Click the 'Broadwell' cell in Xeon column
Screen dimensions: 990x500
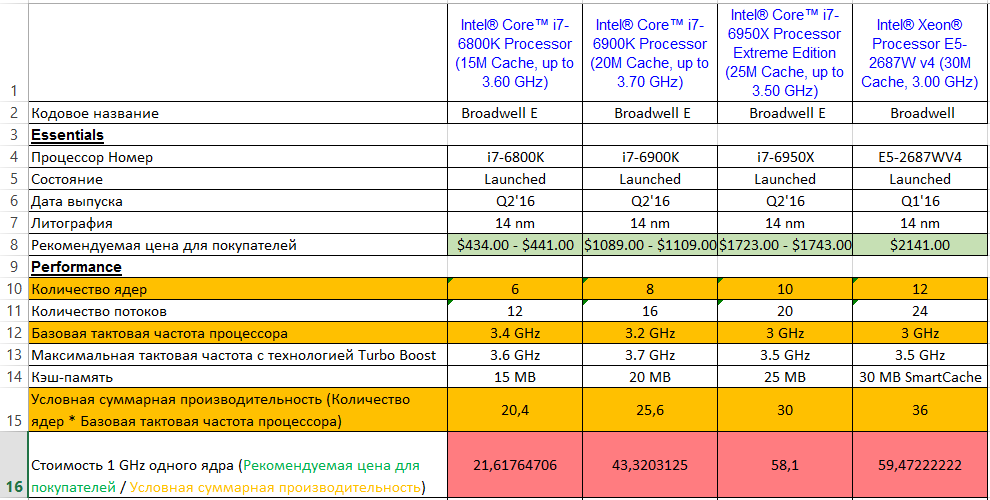coord(920,113)
